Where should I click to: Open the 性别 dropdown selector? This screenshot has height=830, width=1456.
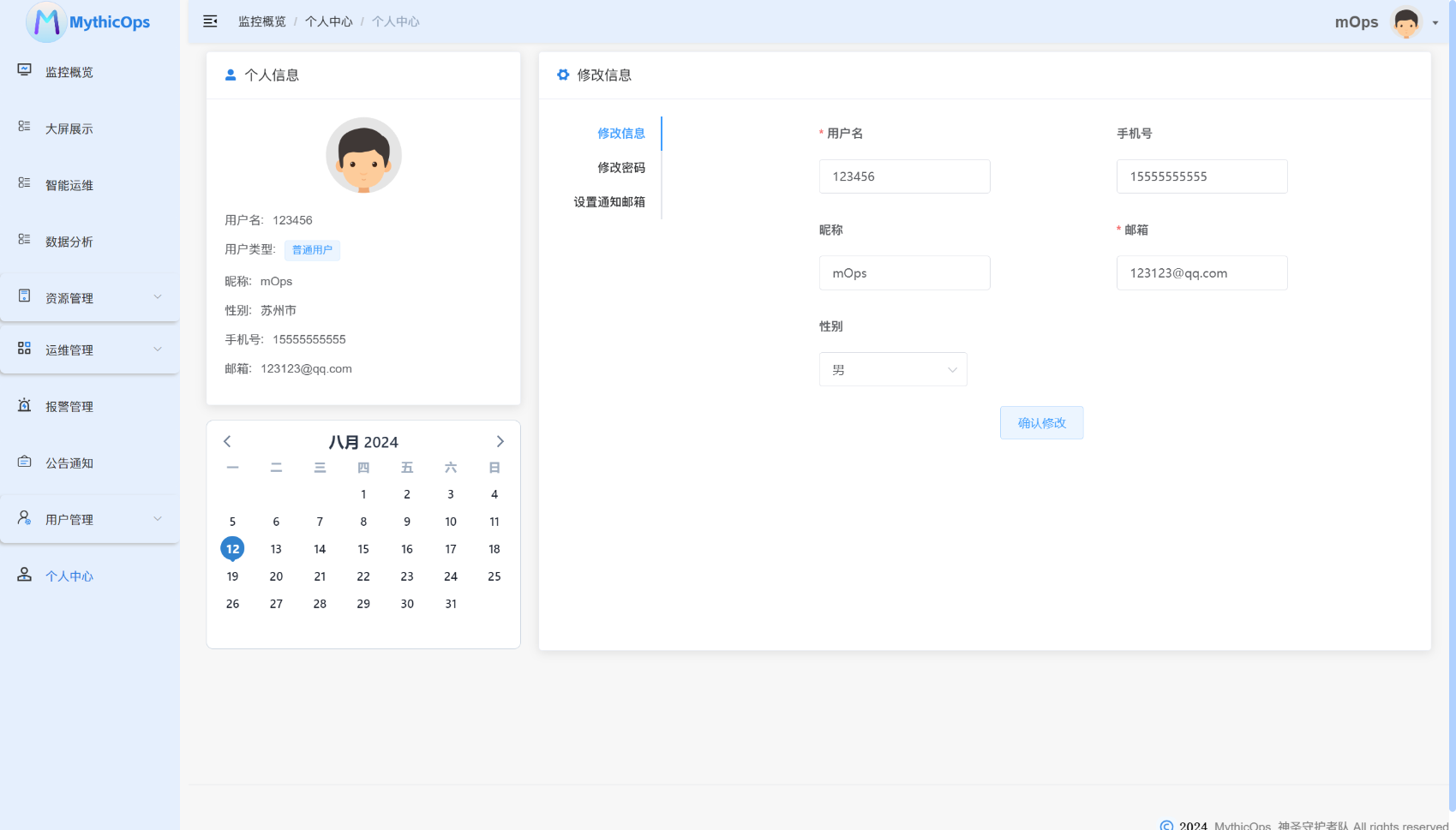coord(893,369)
